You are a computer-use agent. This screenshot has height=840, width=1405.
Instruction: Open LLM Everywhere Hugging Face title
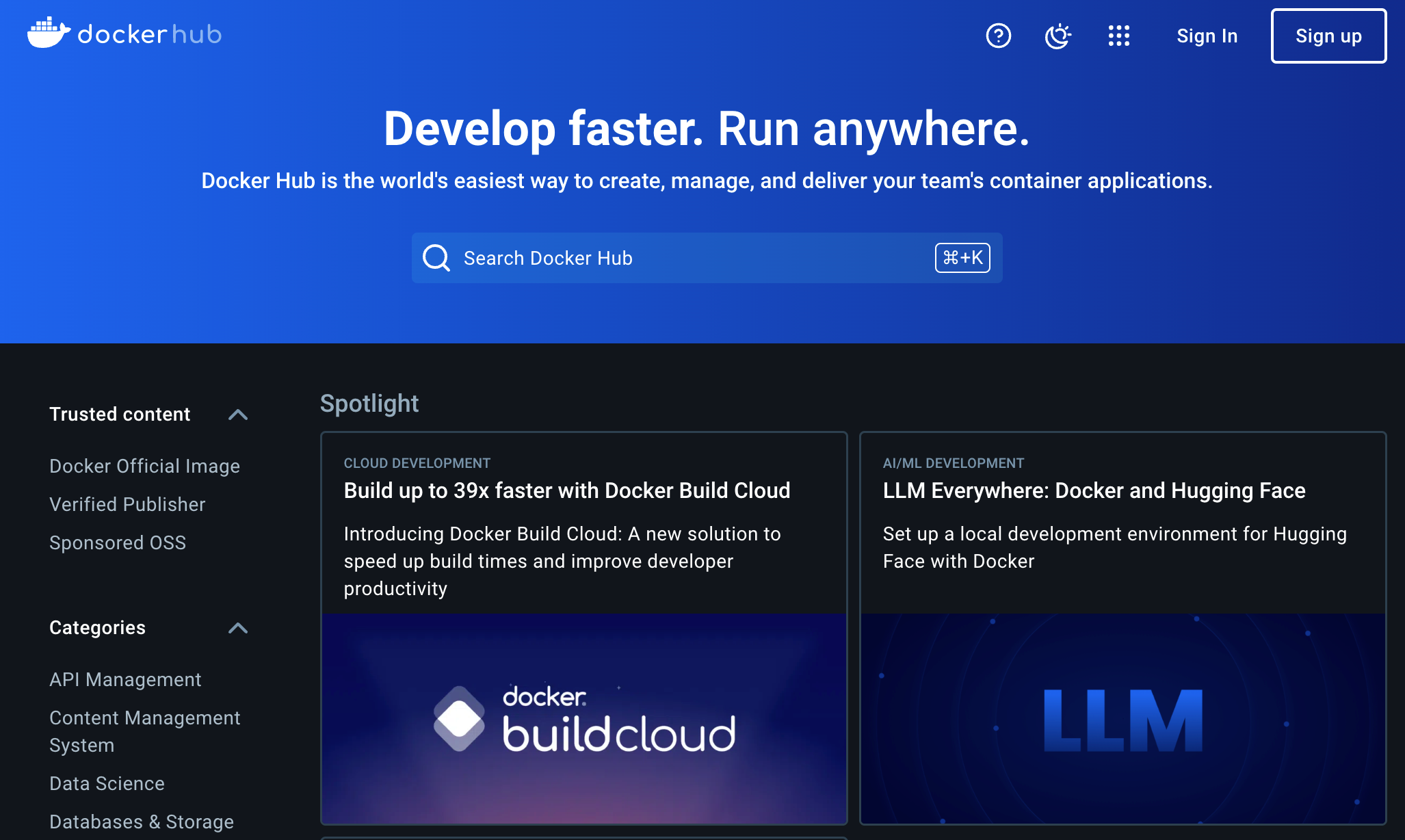coord(1094,490)
